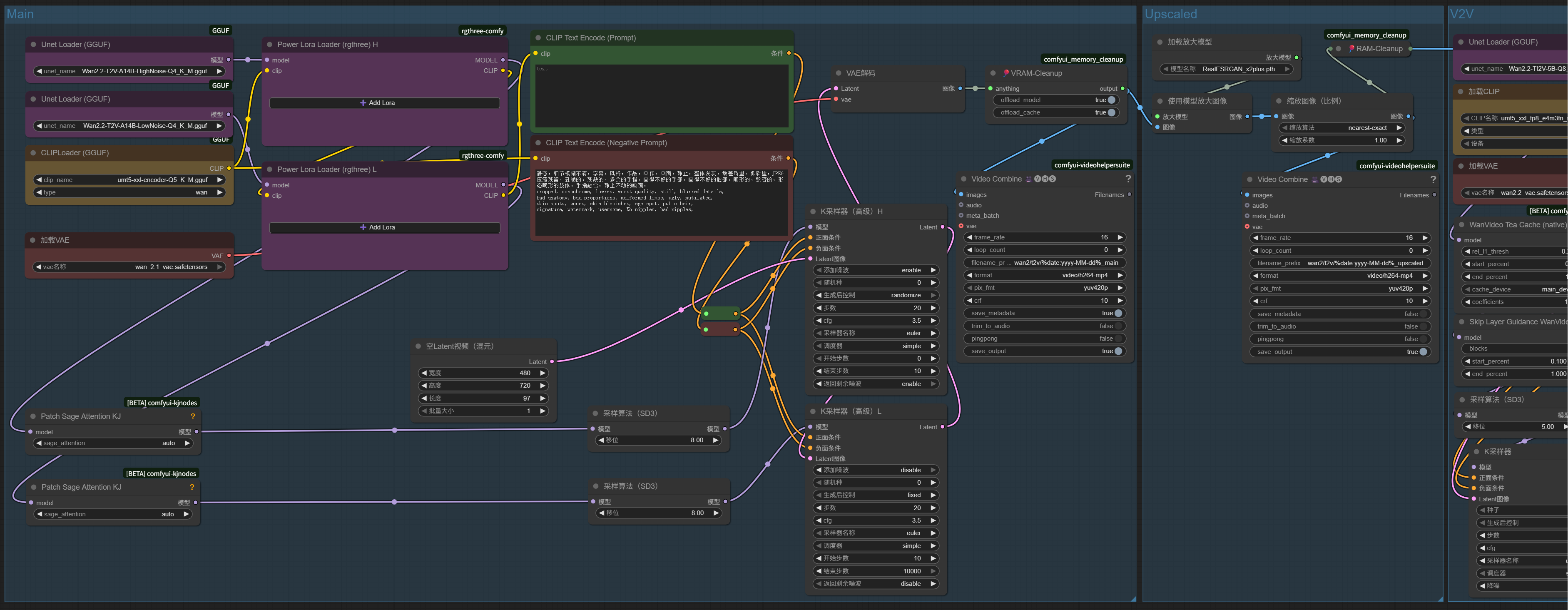Click the 缩放系数 1.00 value slider
Screen dimensions: 1568x610
(x=1342, y=141)
